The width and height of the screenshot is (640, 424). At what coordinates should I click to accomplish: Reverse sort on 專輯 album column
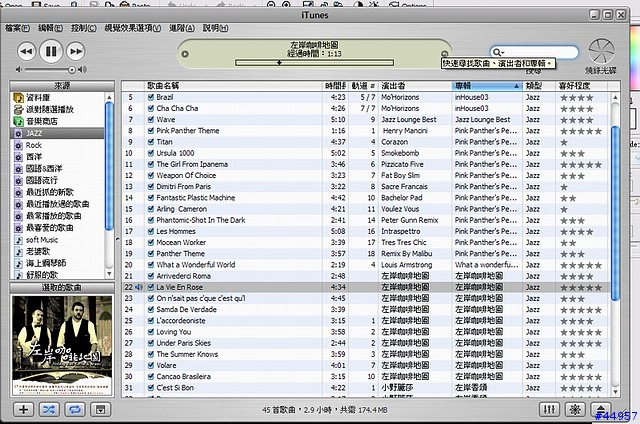point(487,86)
